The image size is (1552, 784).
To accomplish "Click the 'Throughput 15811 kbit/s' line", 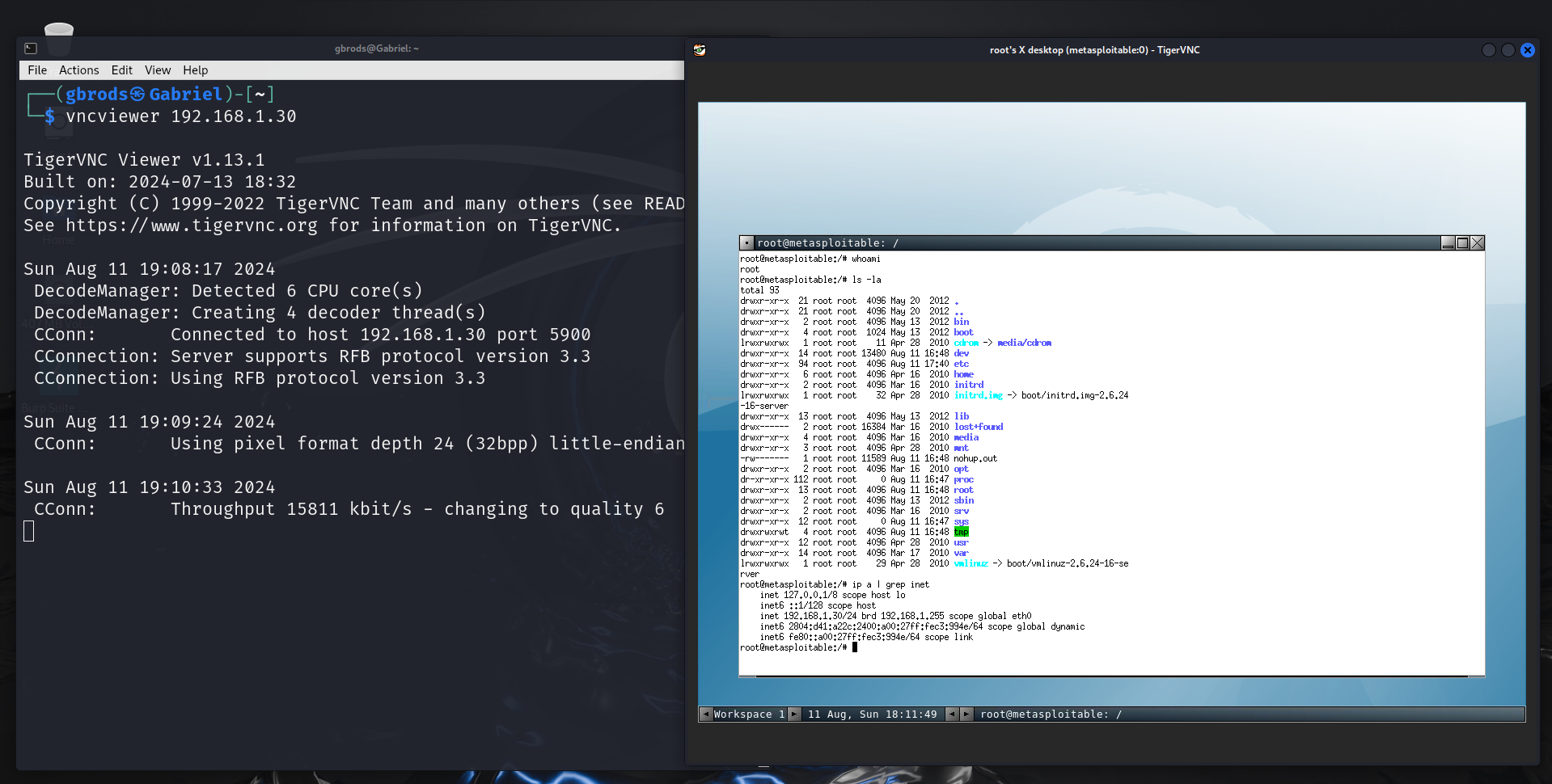I will tap(349, 509).
